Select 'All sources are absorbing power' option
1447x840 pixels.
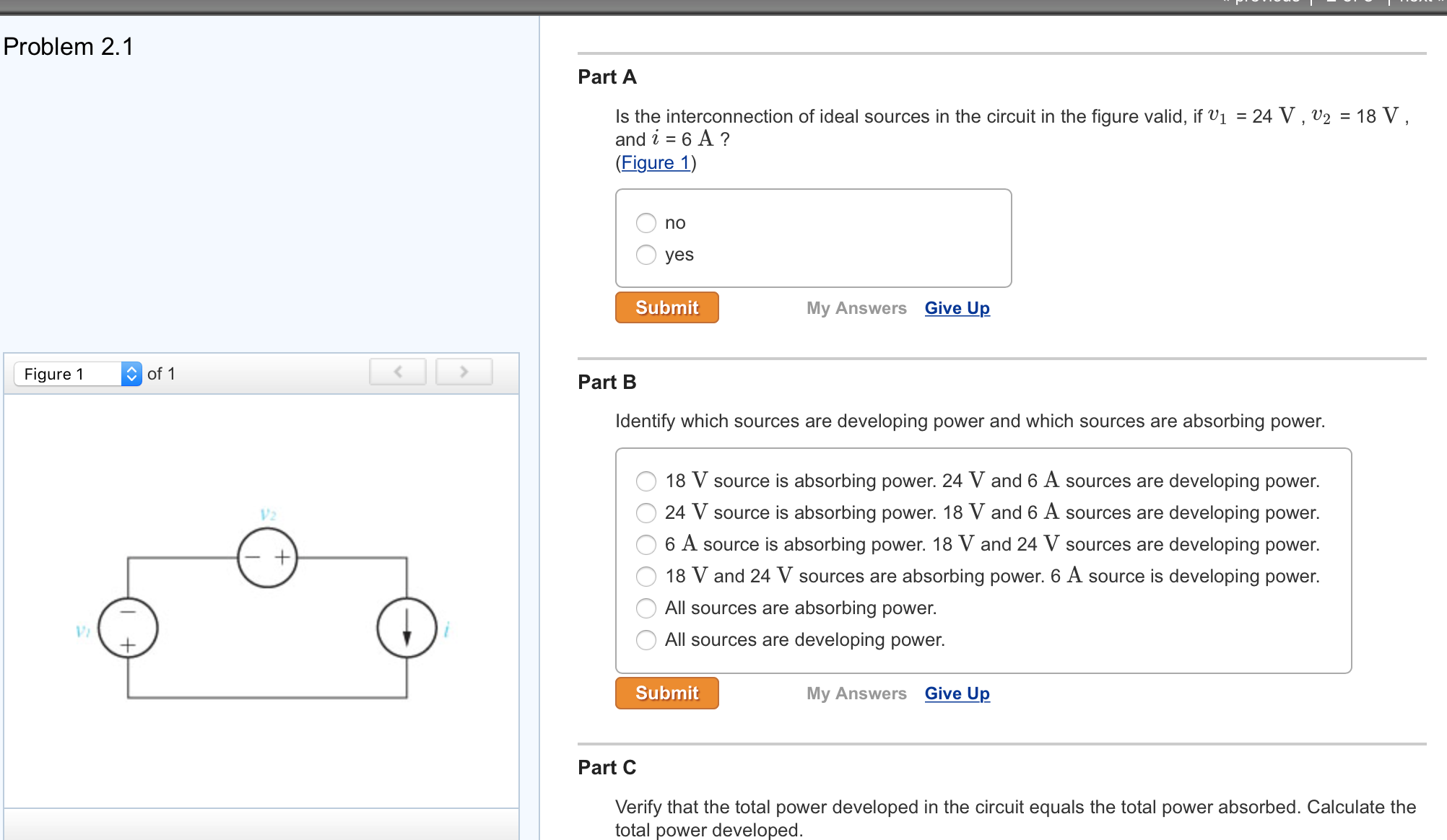[646, 608]
